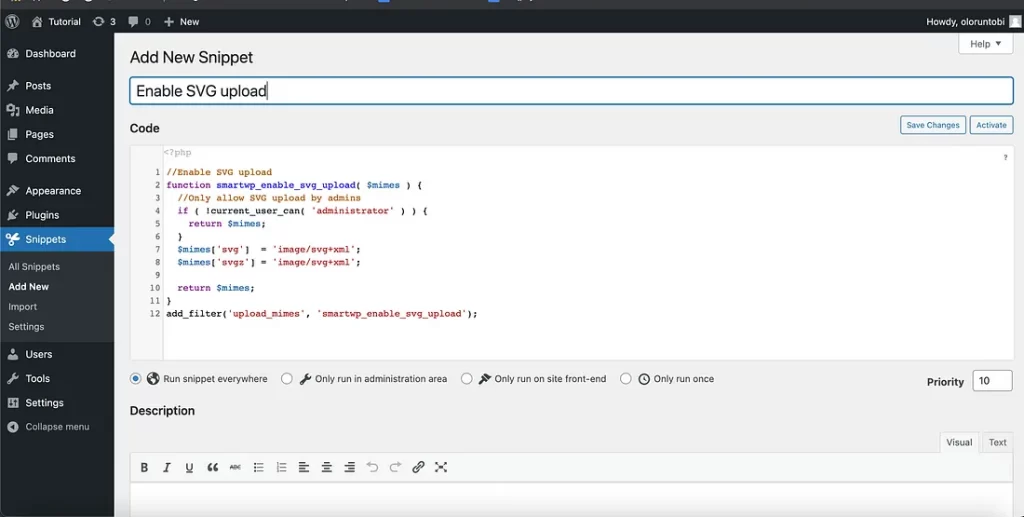Screen dimensions: 1024x517
Task: Select Only run in administration area
Action: [287, 379]
